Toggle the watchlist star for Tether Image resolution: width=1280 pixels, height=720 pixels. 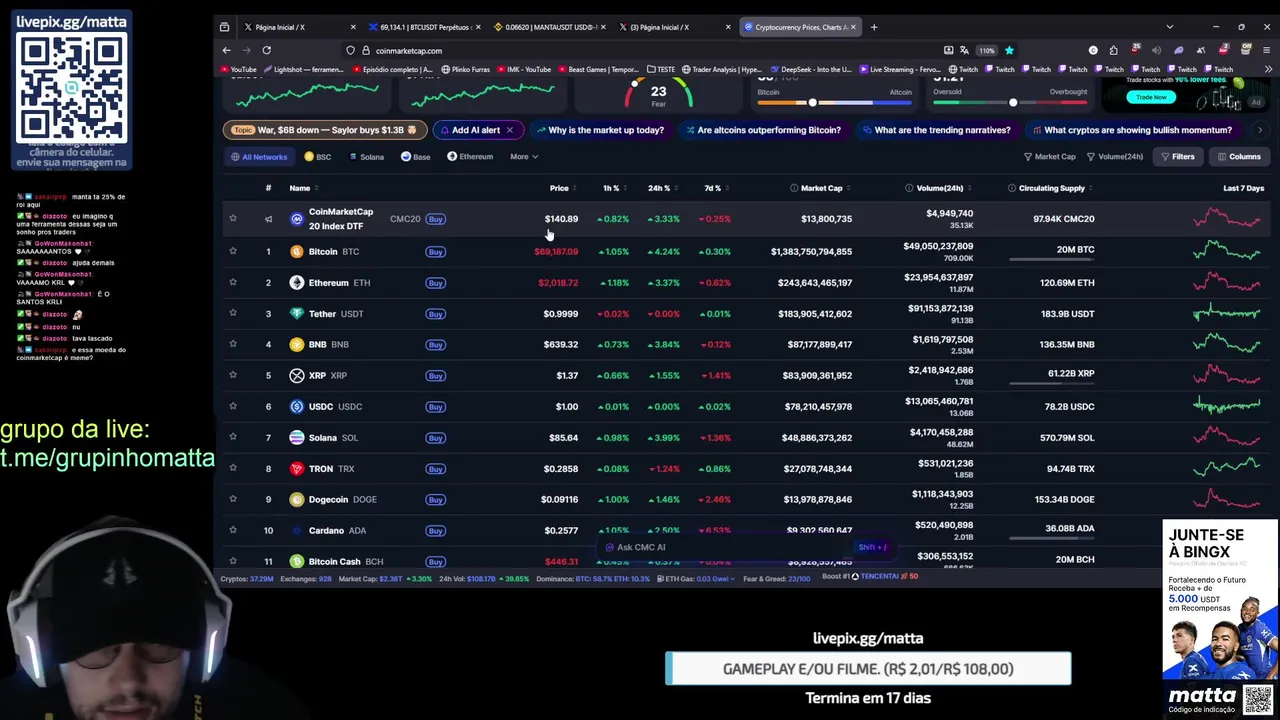click(x=233, y=313)
